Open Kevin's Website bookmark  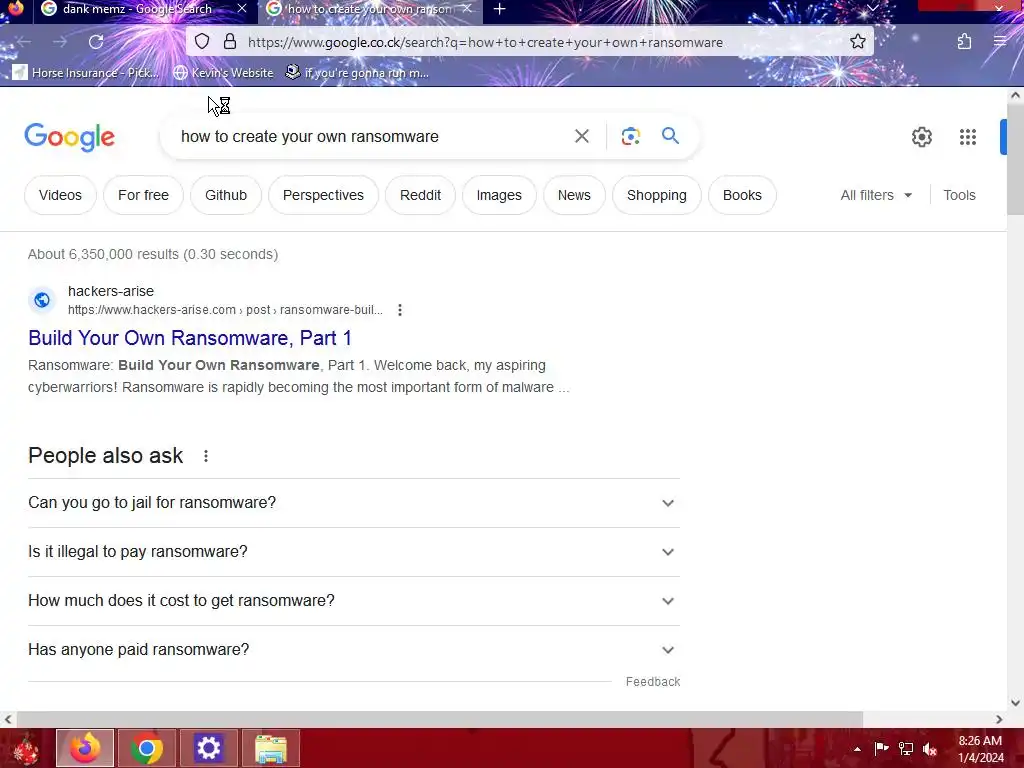(223, 72)
